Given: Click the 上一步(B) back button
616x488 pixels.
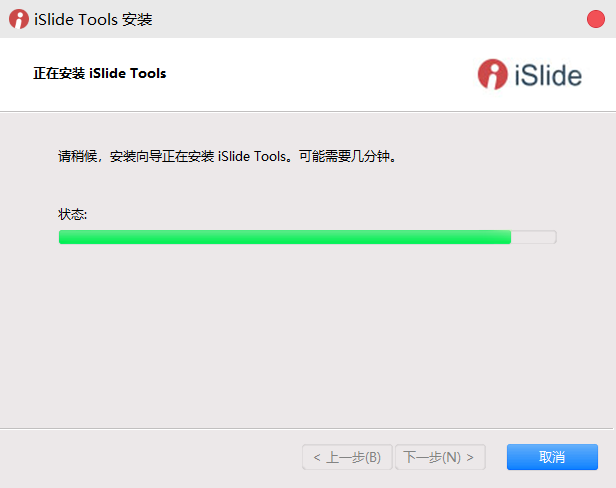Looking at the screenshot, I should coord(347,457).
